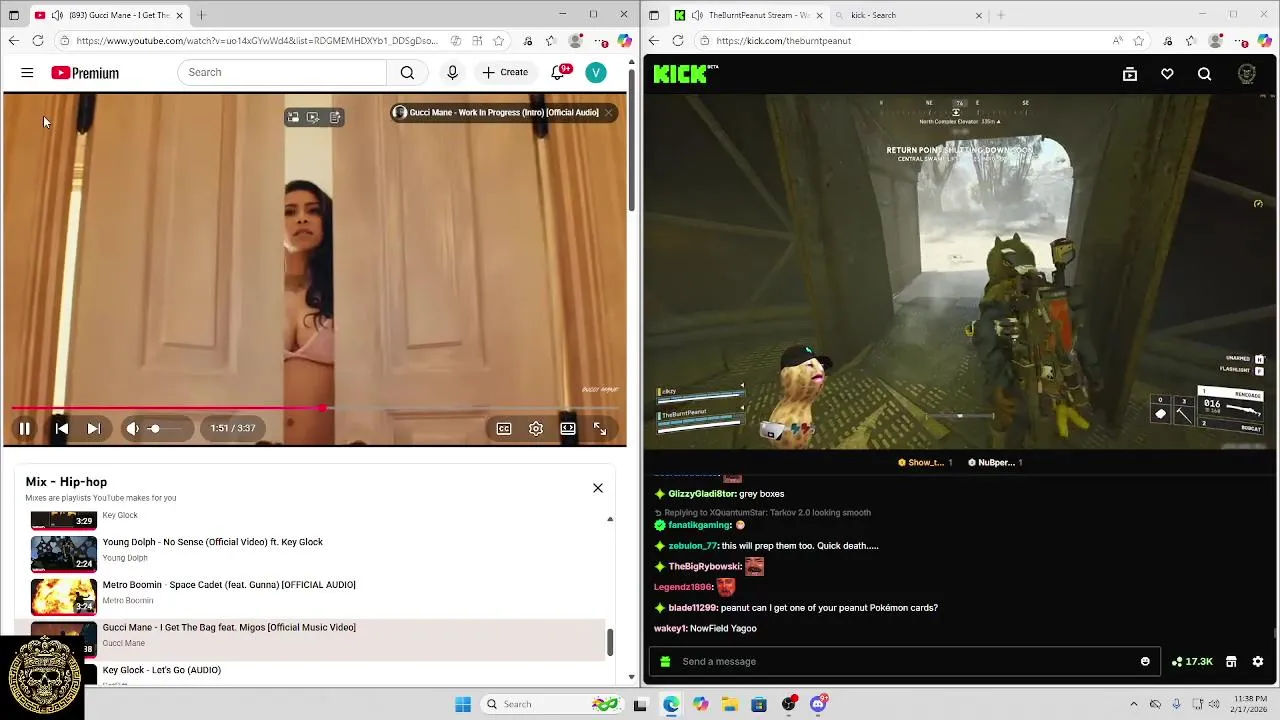1280x720 pixels.
Task: Mute the TheBurntPeanut tab audio icon
Action: (x=697, y=15)
